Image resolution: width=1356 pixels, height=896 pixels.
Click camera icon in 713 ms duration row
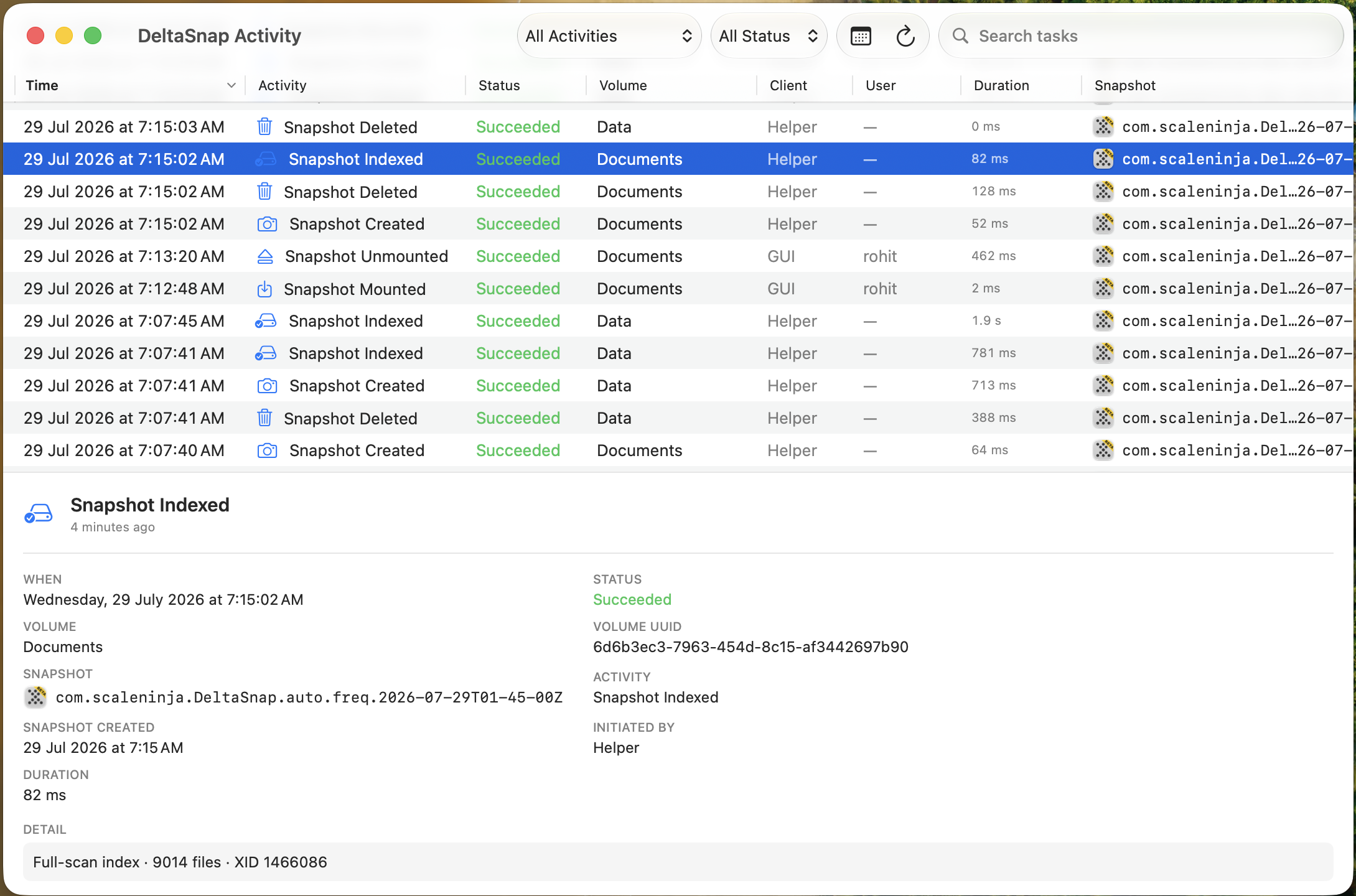[267, 386]
